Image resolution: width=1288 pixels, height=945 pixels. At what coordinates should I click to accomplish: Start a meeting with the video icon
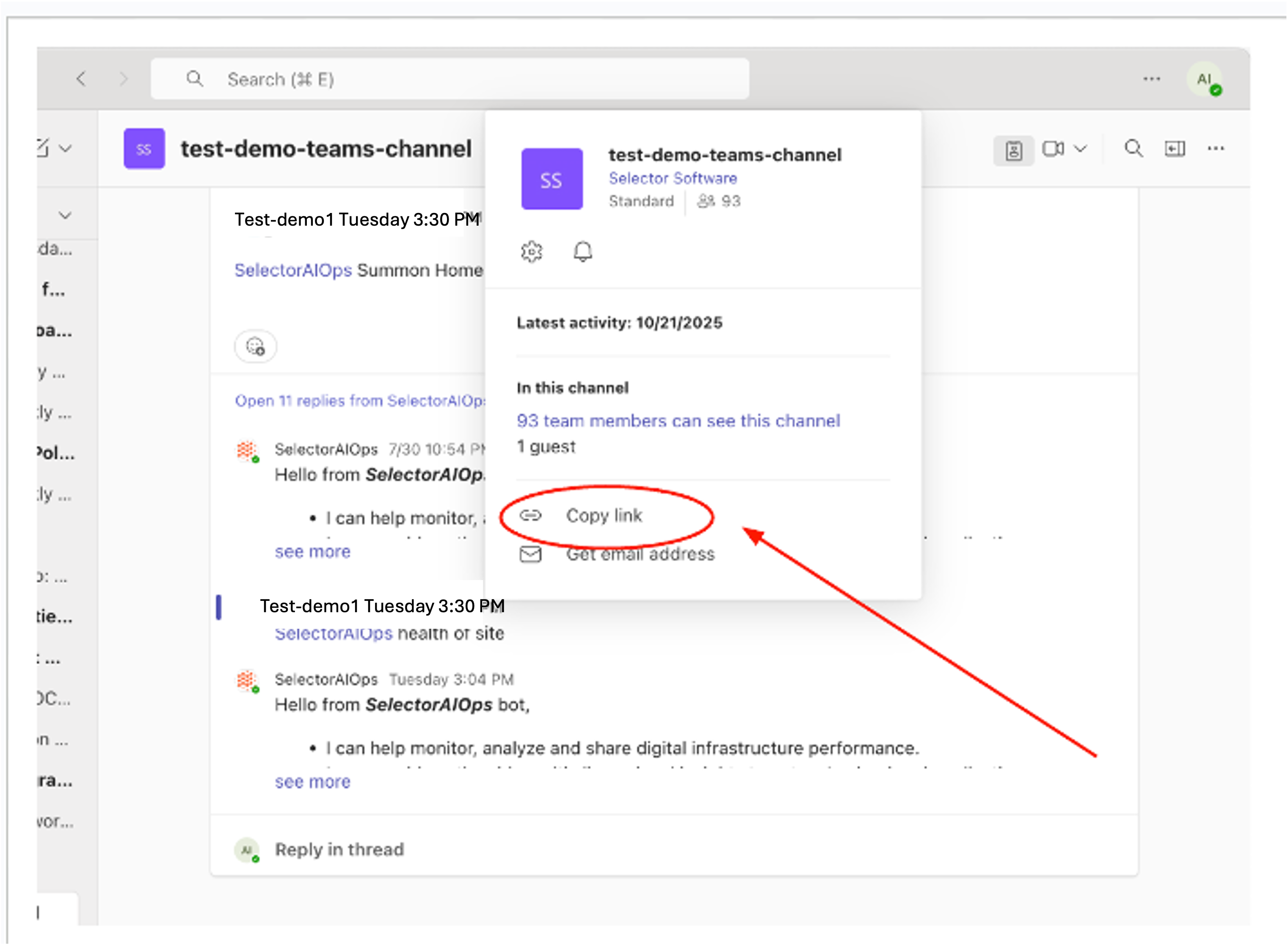point(1053,149)
